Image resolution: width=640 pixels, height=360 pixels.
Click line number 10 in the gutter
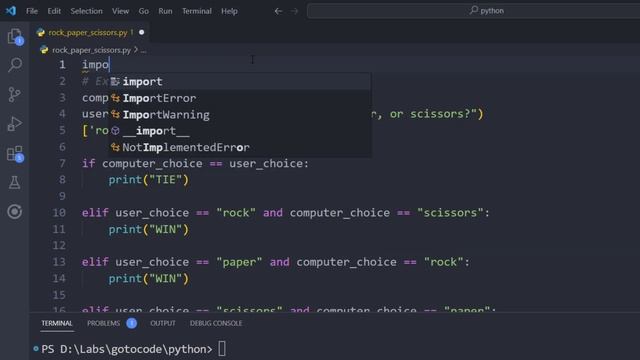(59, 213)
